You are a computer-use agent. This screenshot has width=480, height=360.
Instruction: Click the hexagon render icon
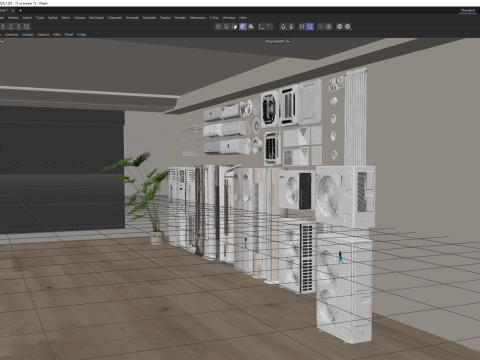coord(339,27)
